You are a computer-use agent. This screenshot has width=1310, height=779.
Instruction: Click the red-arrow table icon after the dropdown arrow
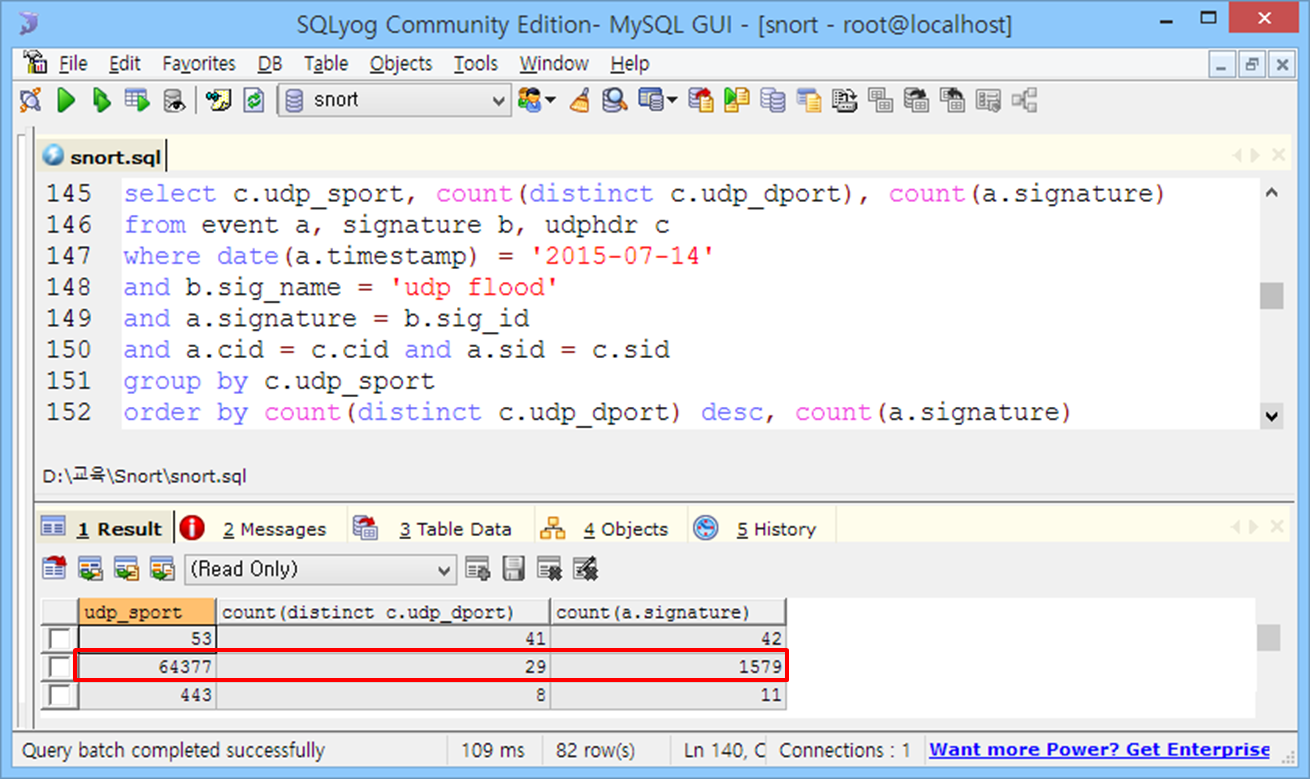(x=703, y=100)
